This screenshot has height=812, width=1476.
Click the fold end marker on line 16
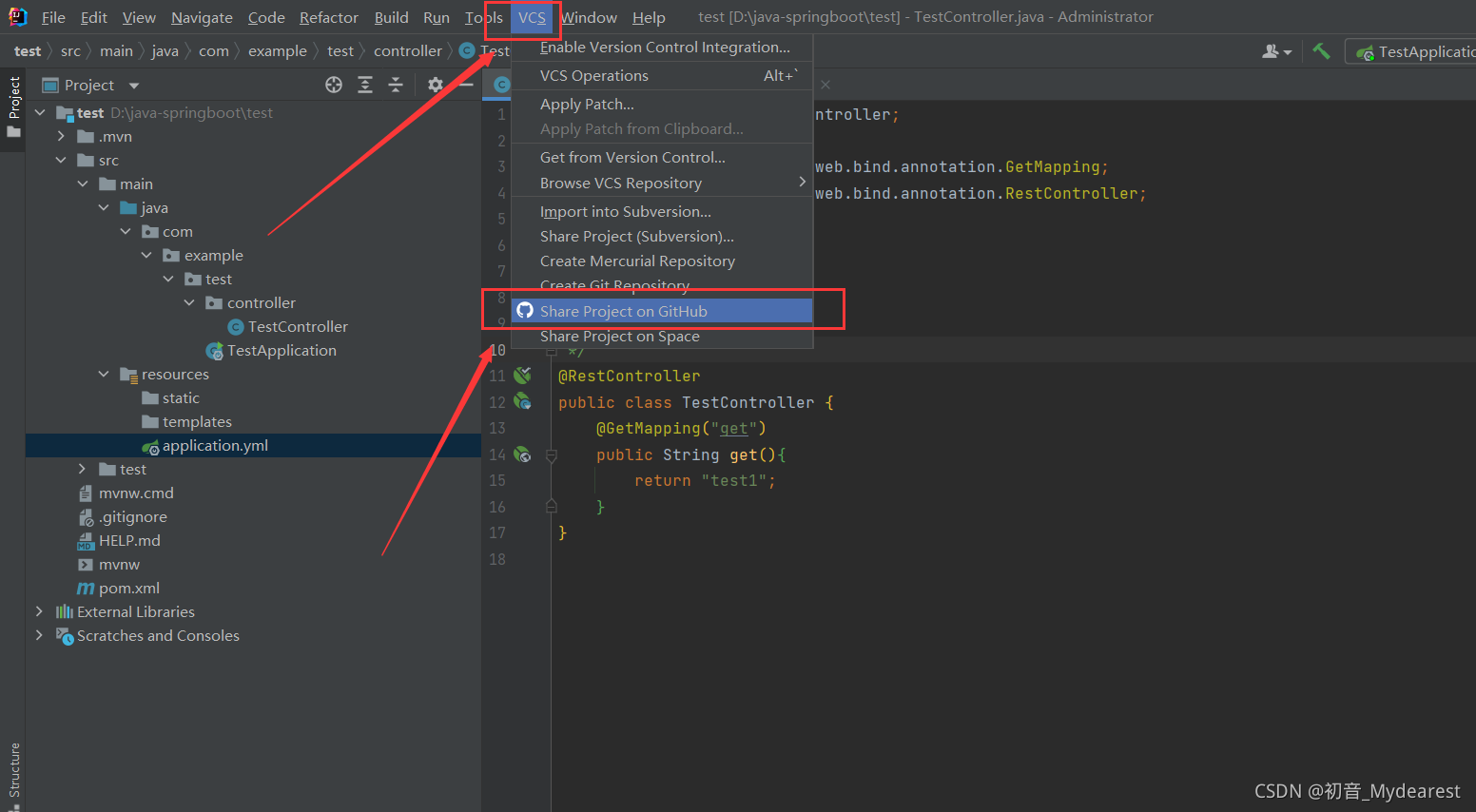click(x=552, y=507)
